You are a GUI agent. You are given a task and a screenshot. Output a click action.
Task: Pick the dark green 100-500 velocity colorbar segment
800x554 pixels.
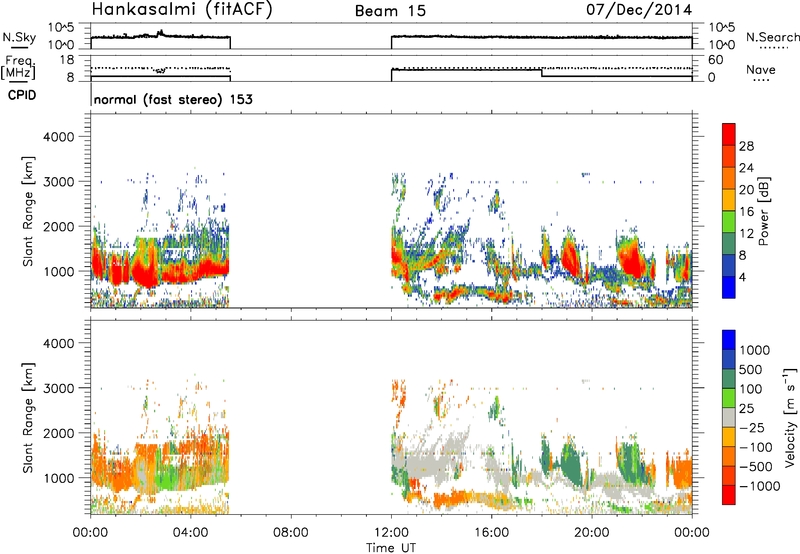[729, 379]
